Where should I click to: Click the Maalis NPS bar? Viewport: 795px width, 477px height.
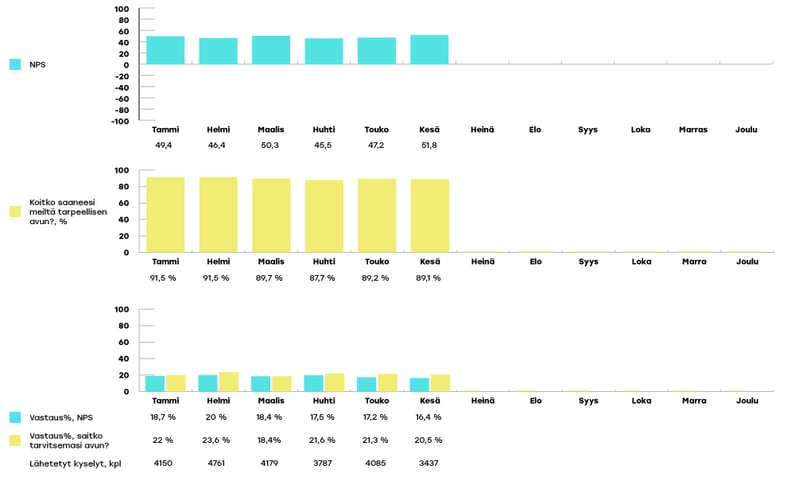point(271,51)
